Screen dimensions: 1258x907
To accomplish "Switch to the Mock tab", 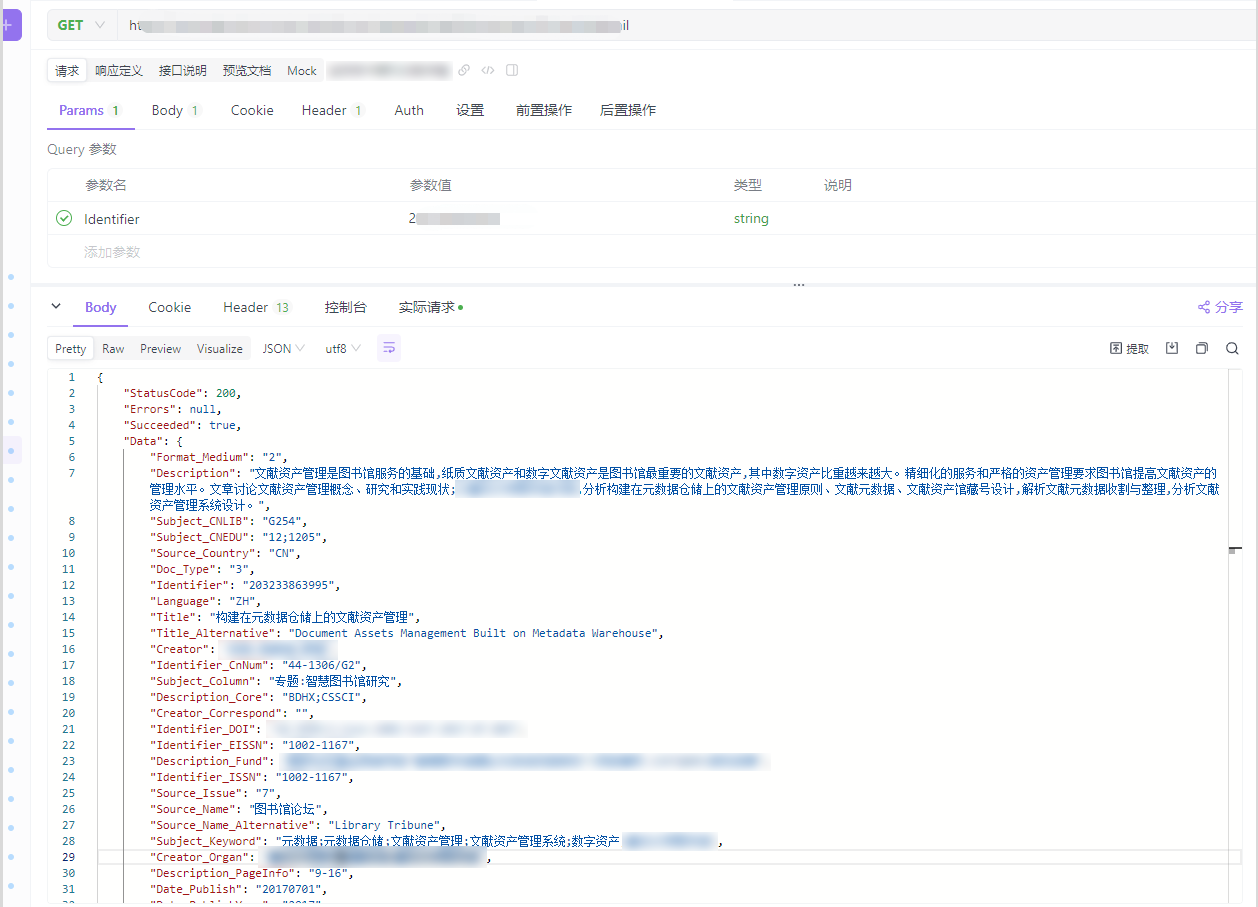I will coord(302,71).
